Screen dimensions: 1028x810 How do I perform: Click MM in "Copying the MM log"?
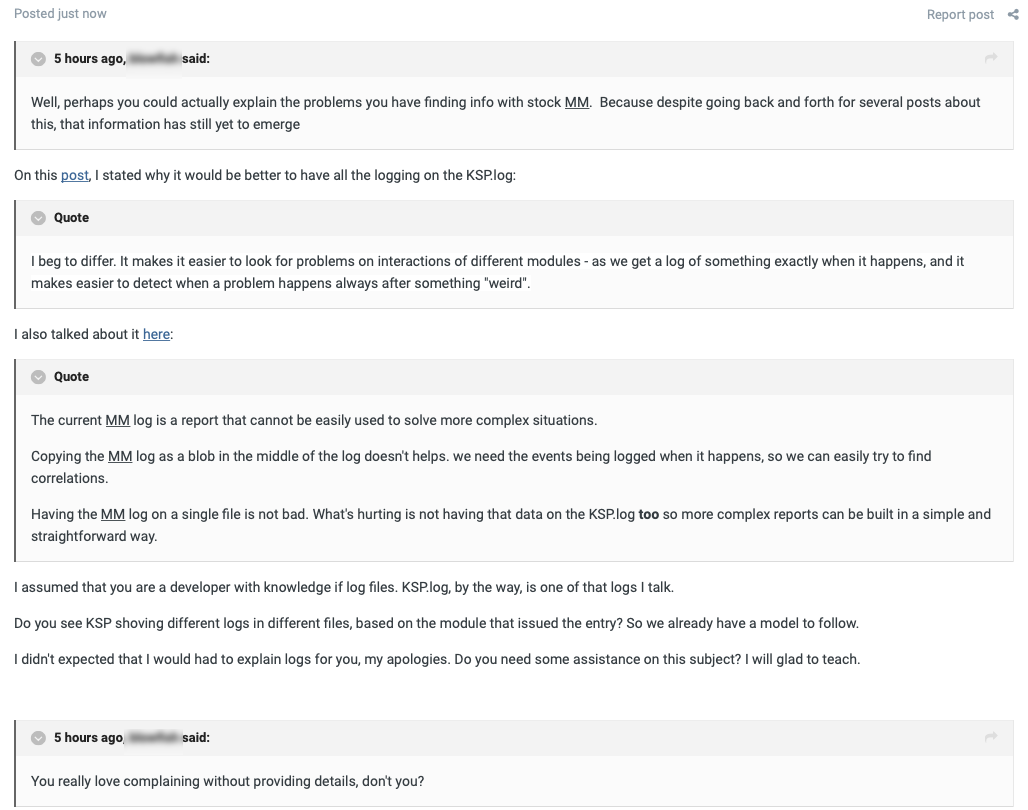(120, 456)
